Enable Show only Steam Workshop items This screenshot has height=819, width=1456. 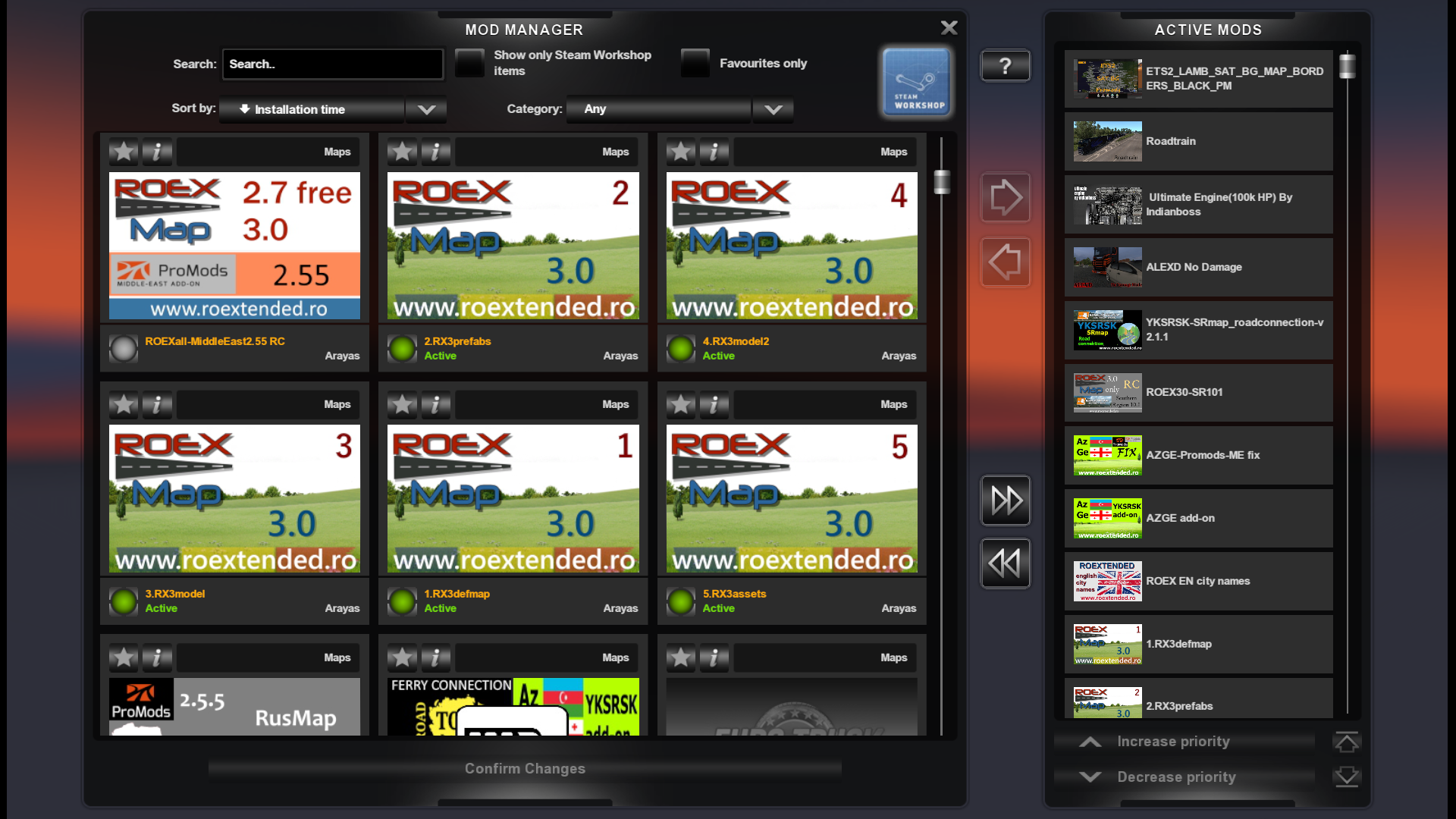pyautogui.click(x=469, y=63)
